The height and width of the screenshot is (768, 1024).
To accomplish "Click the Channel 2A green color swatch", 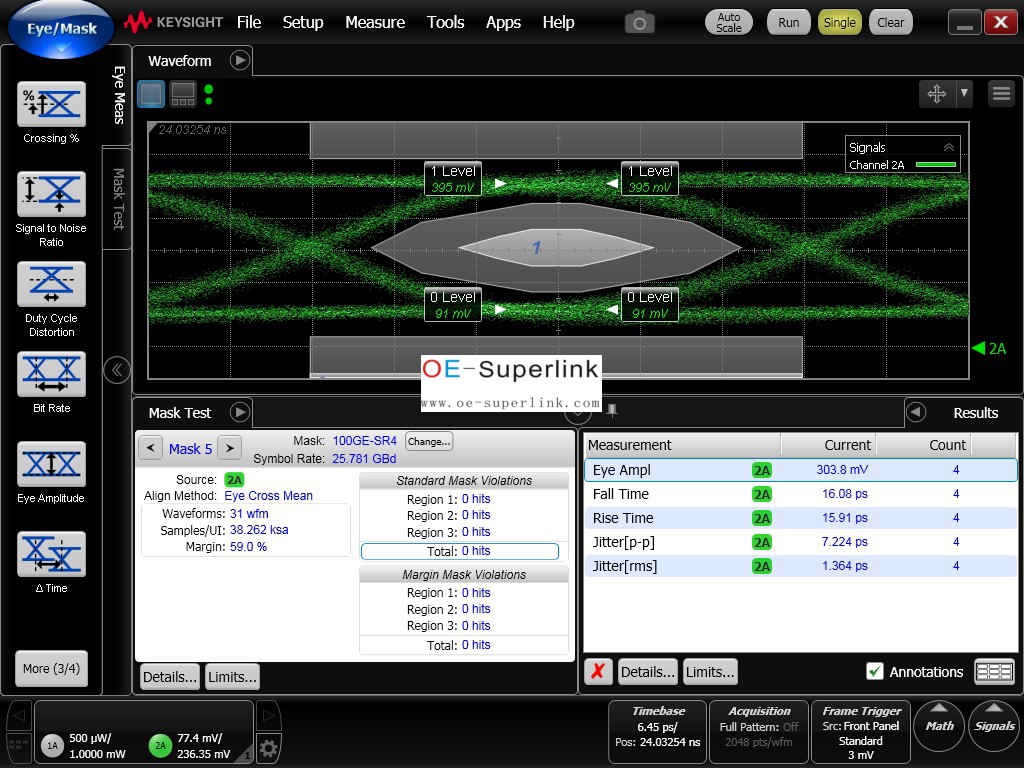I will [x=936, y=165].
